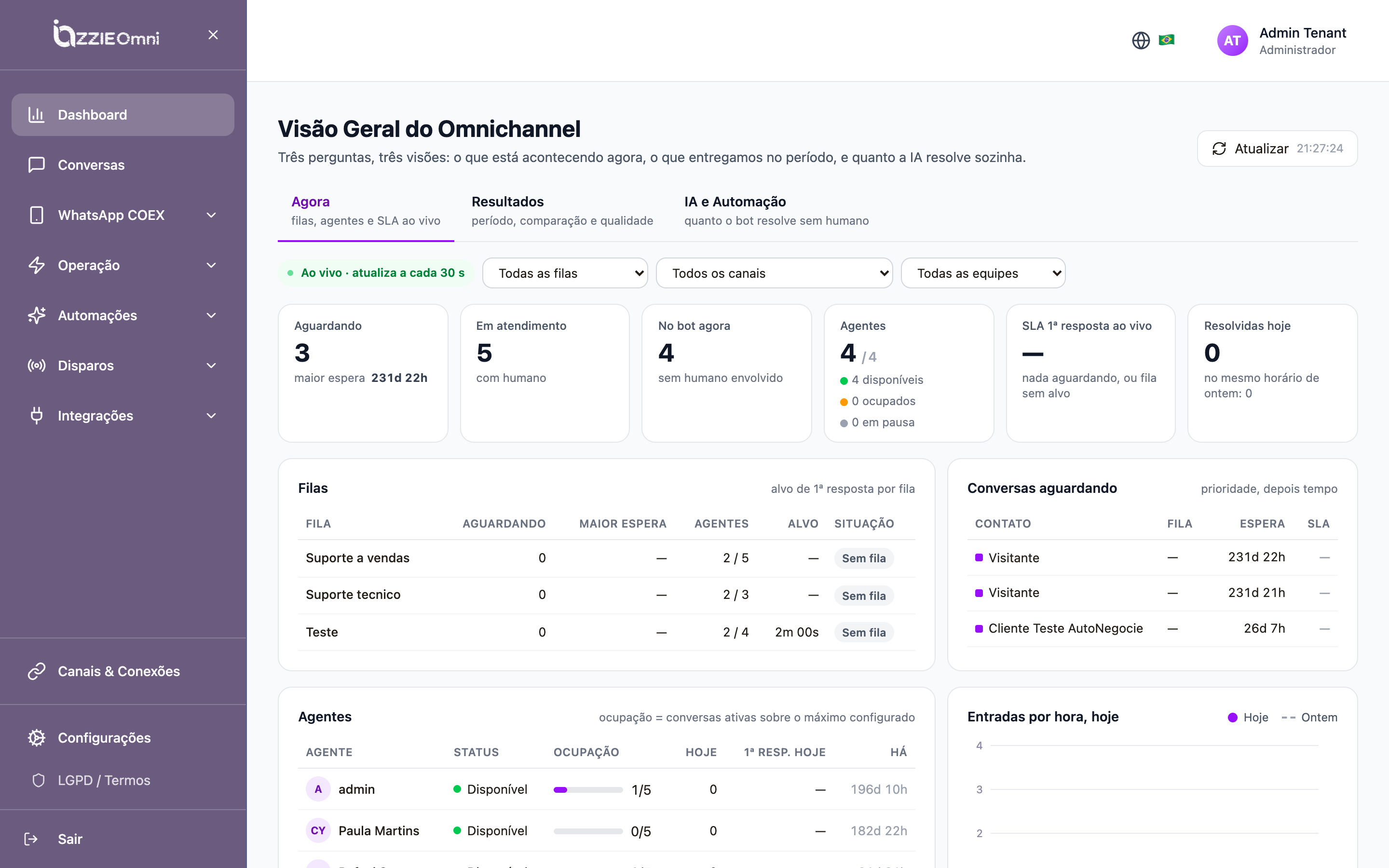Image resolution: width=1389 pixels, height=868 pixels.
Task: Expand the WhatsApp COEX submenu chevron
Action: pos(211,215)
